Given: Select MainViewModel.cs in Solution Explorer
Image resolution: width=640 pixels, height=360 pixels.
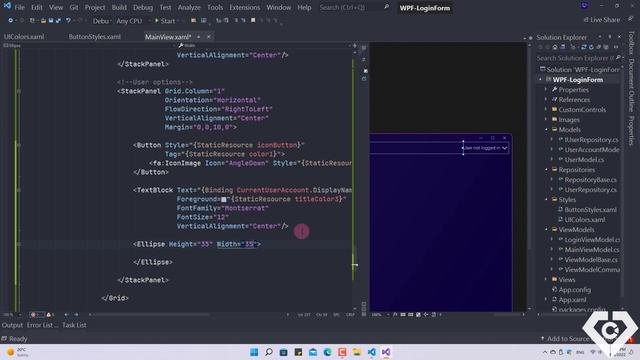Looking at the screenshot, I should tap(591, 250).
